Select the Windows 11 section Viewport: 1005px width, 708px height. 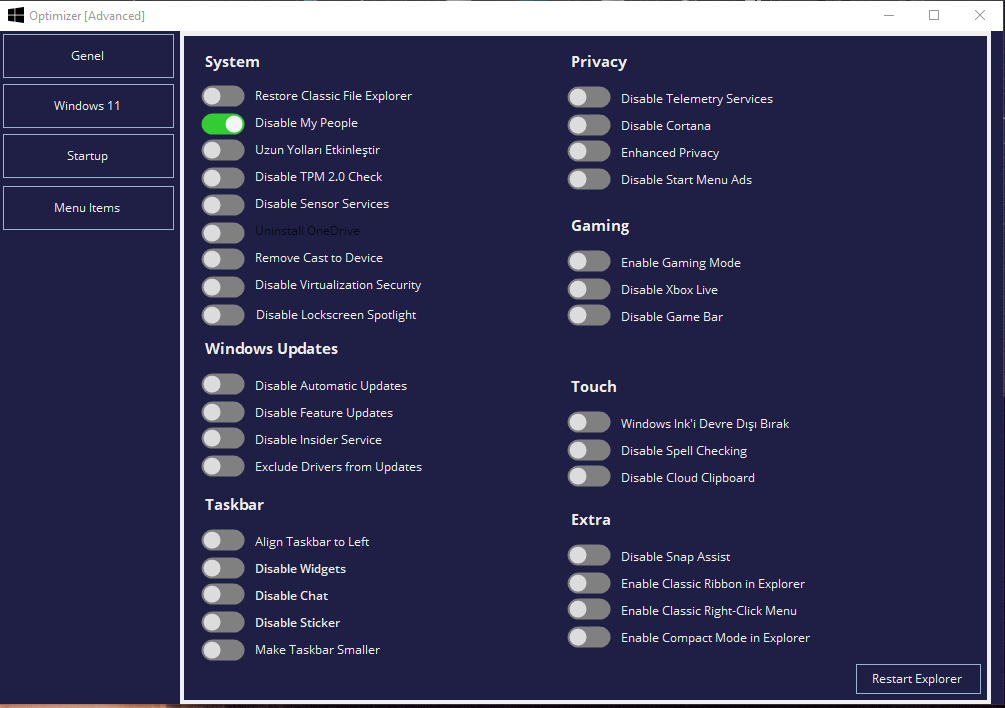click(x=88, y=105)
